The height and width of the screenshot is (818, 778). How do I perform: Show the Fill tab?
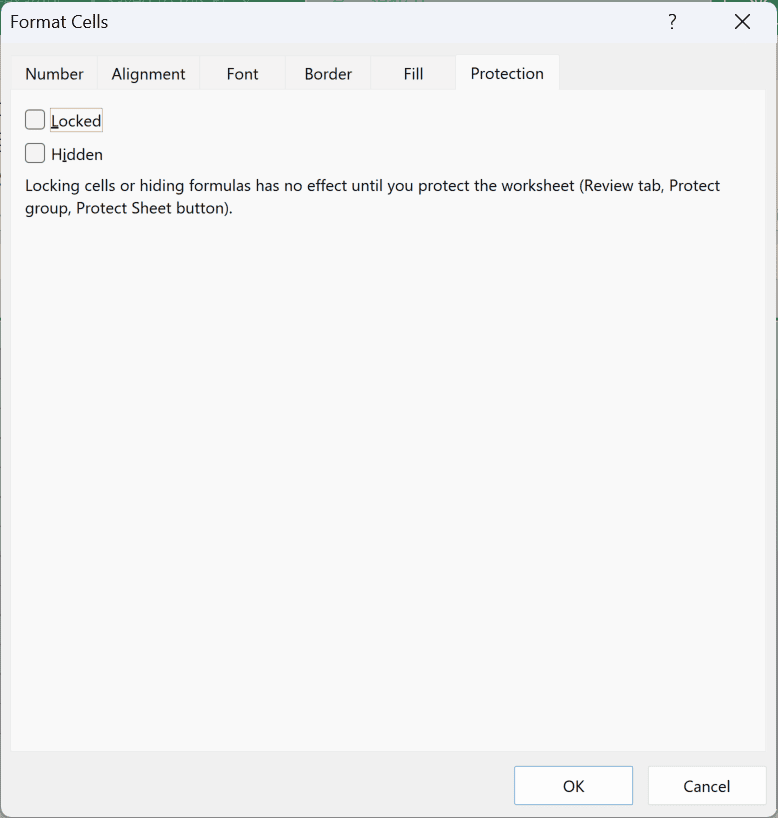click(413, 74)
